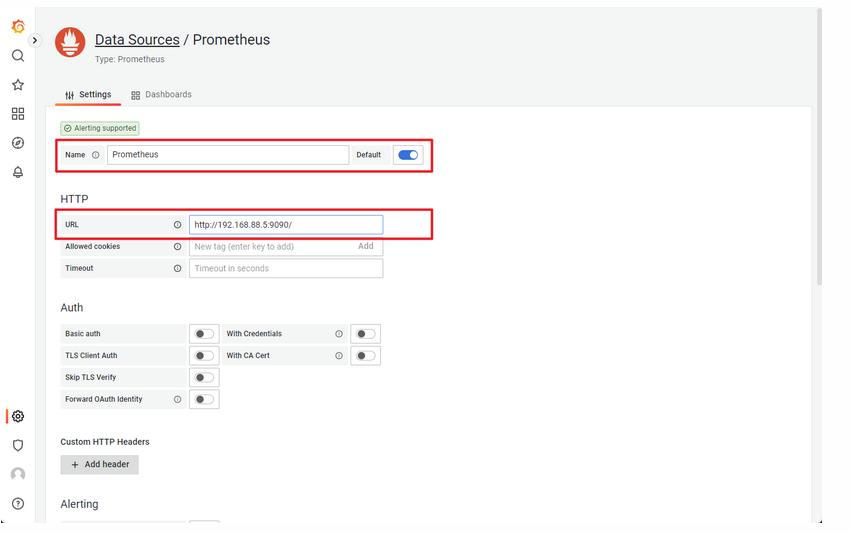Click Add for allowed cookies

(366, 246)
